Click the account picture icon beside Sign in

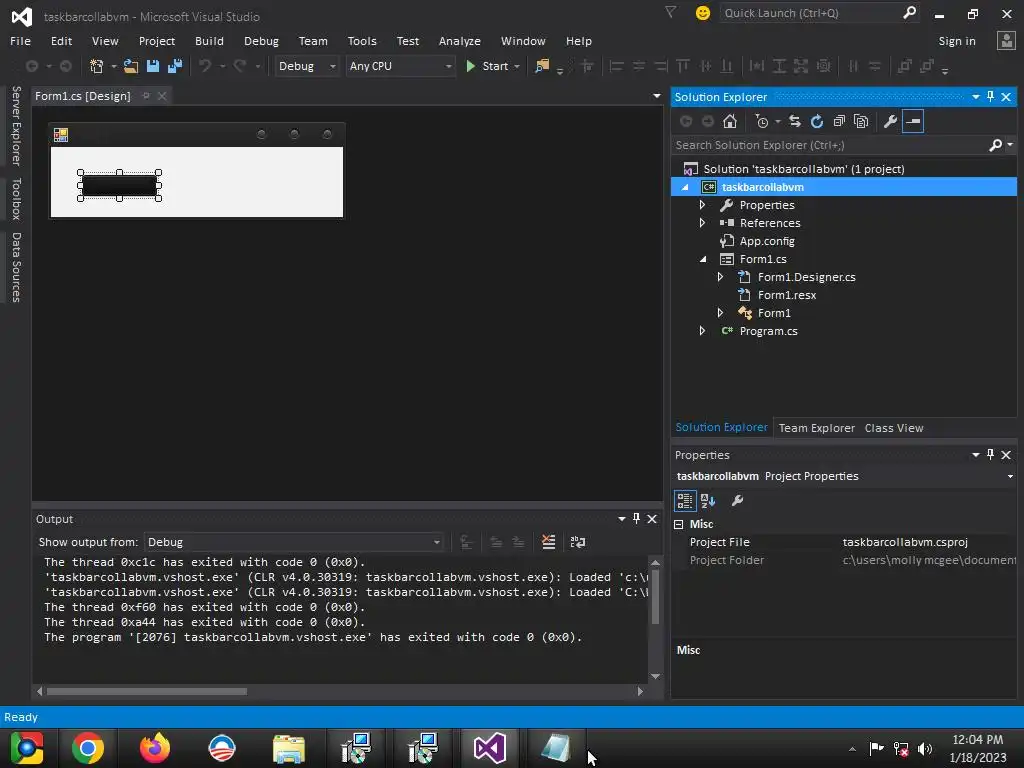pyautogui.click(x=1006, y=40)
